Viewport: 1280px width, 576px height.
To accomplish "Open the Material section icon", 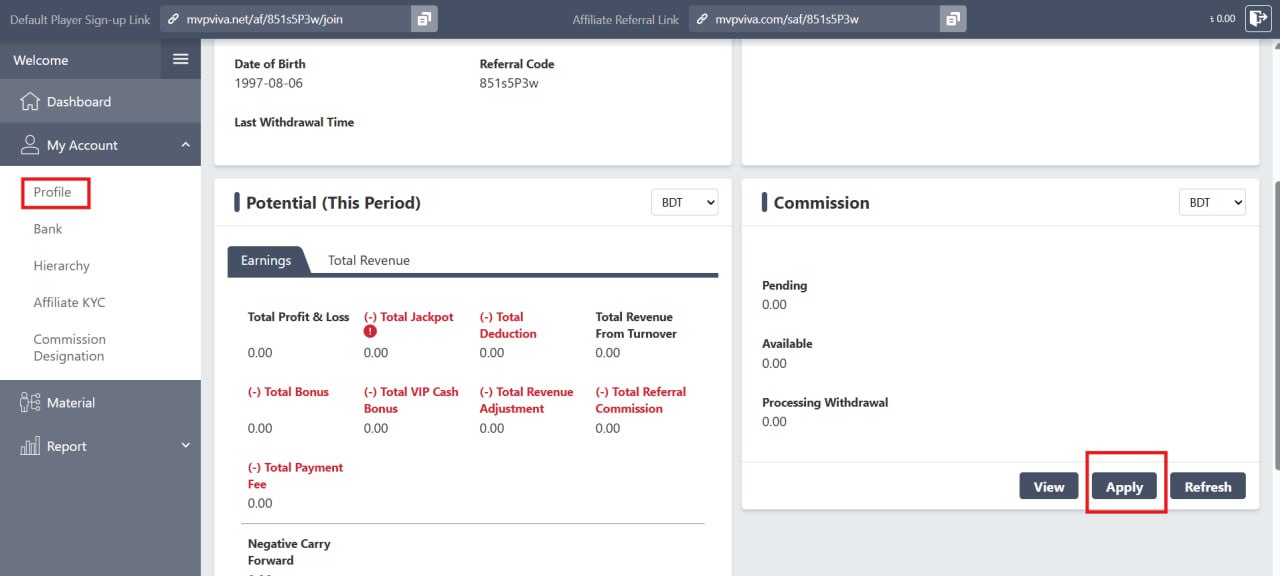I will (x=30, y=403).
